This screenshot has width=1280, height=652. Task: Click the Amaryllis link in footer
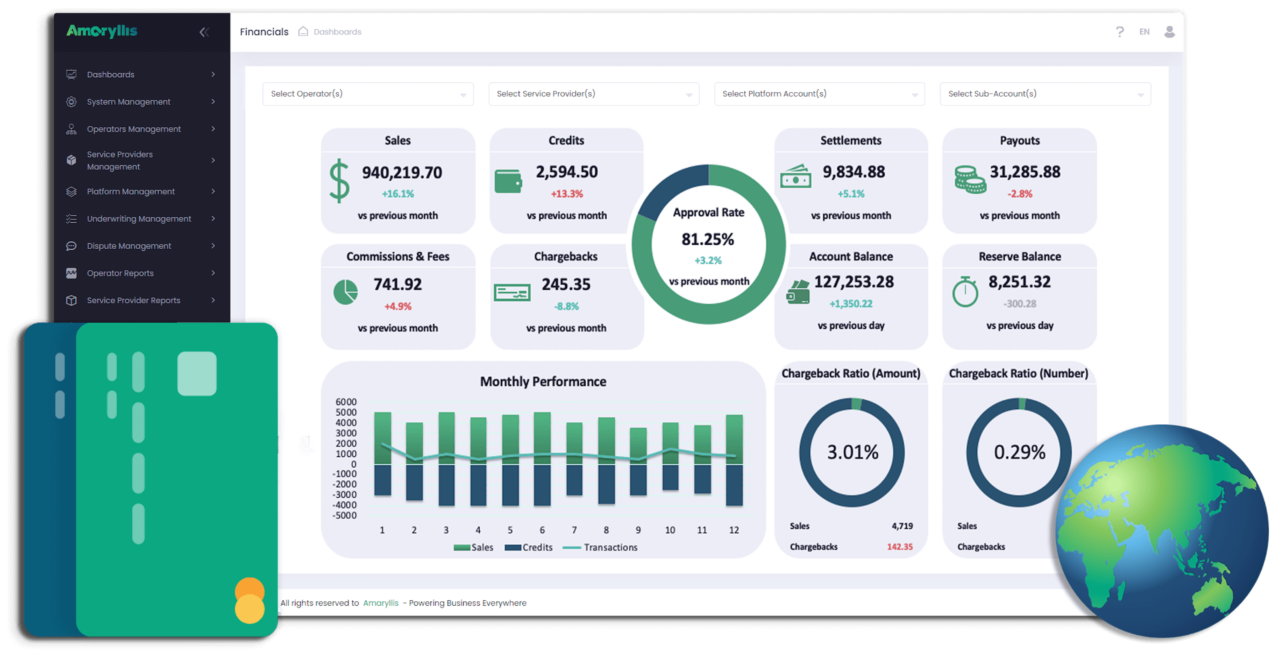[381, 603]
